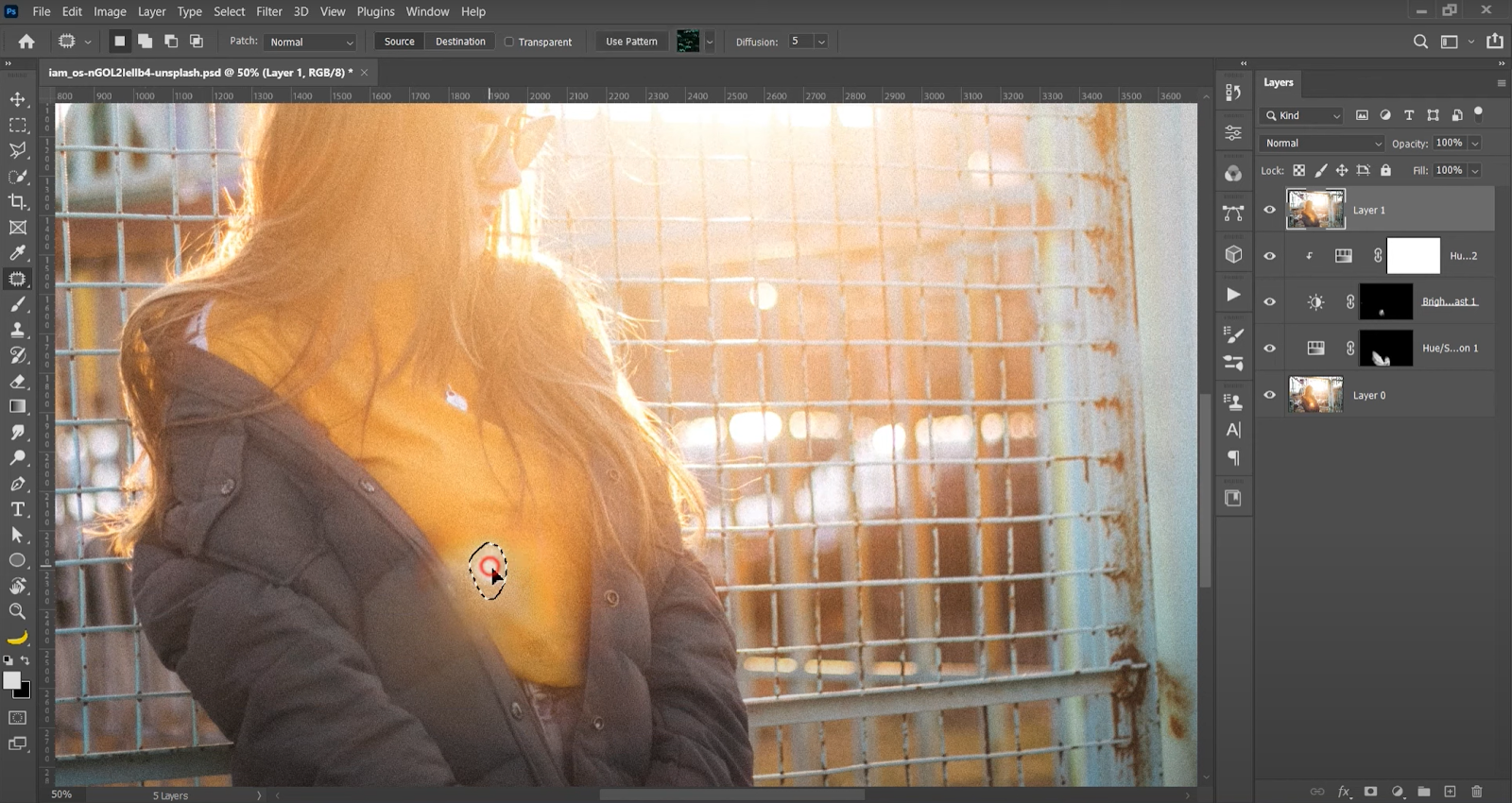Select the Clone Stamp tool
Screen dimensions: 1512x803
pyautogui.click(x=18, y=330)
